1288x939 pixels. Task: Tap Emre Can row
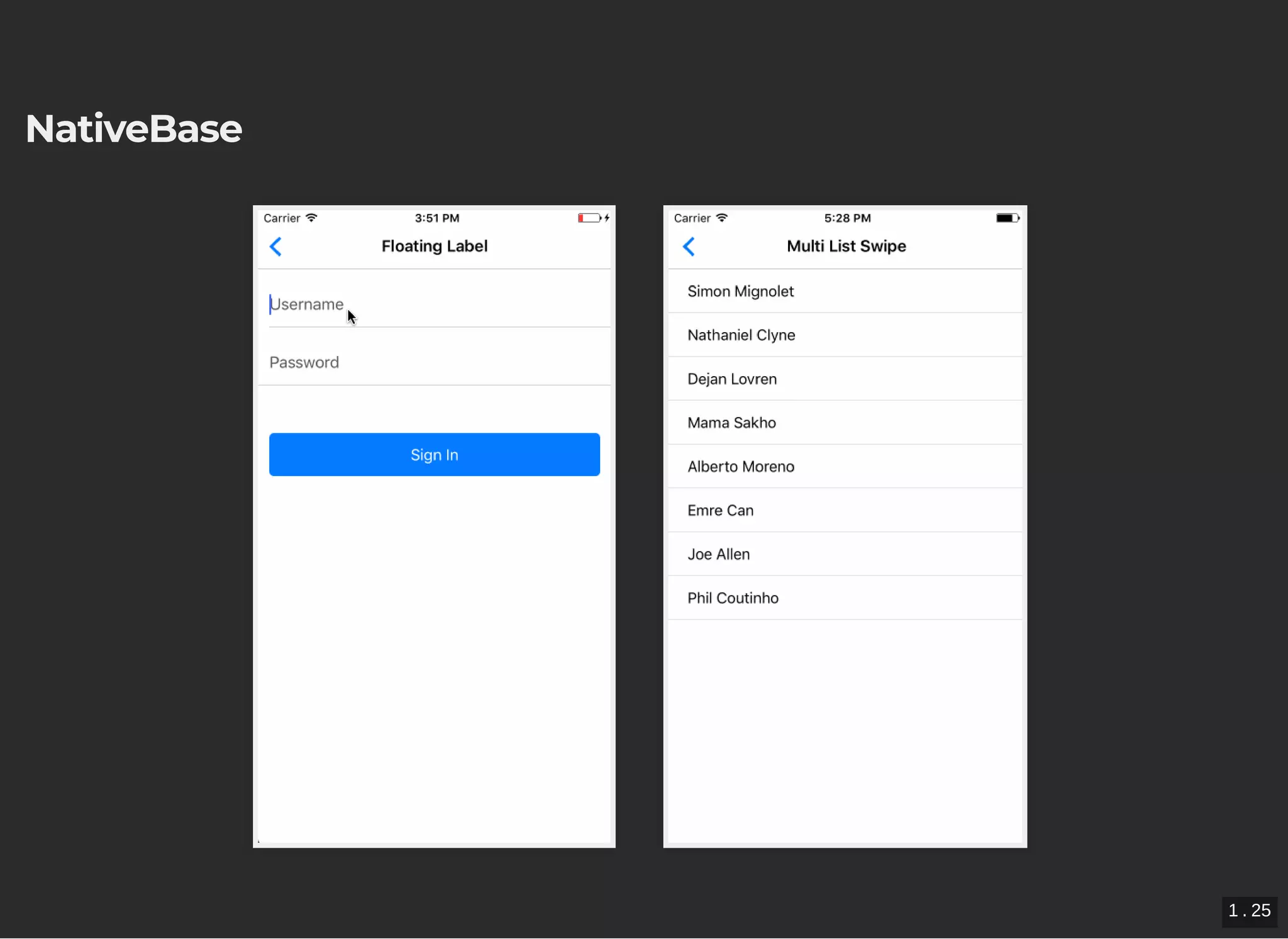click(x=845, y=511)
